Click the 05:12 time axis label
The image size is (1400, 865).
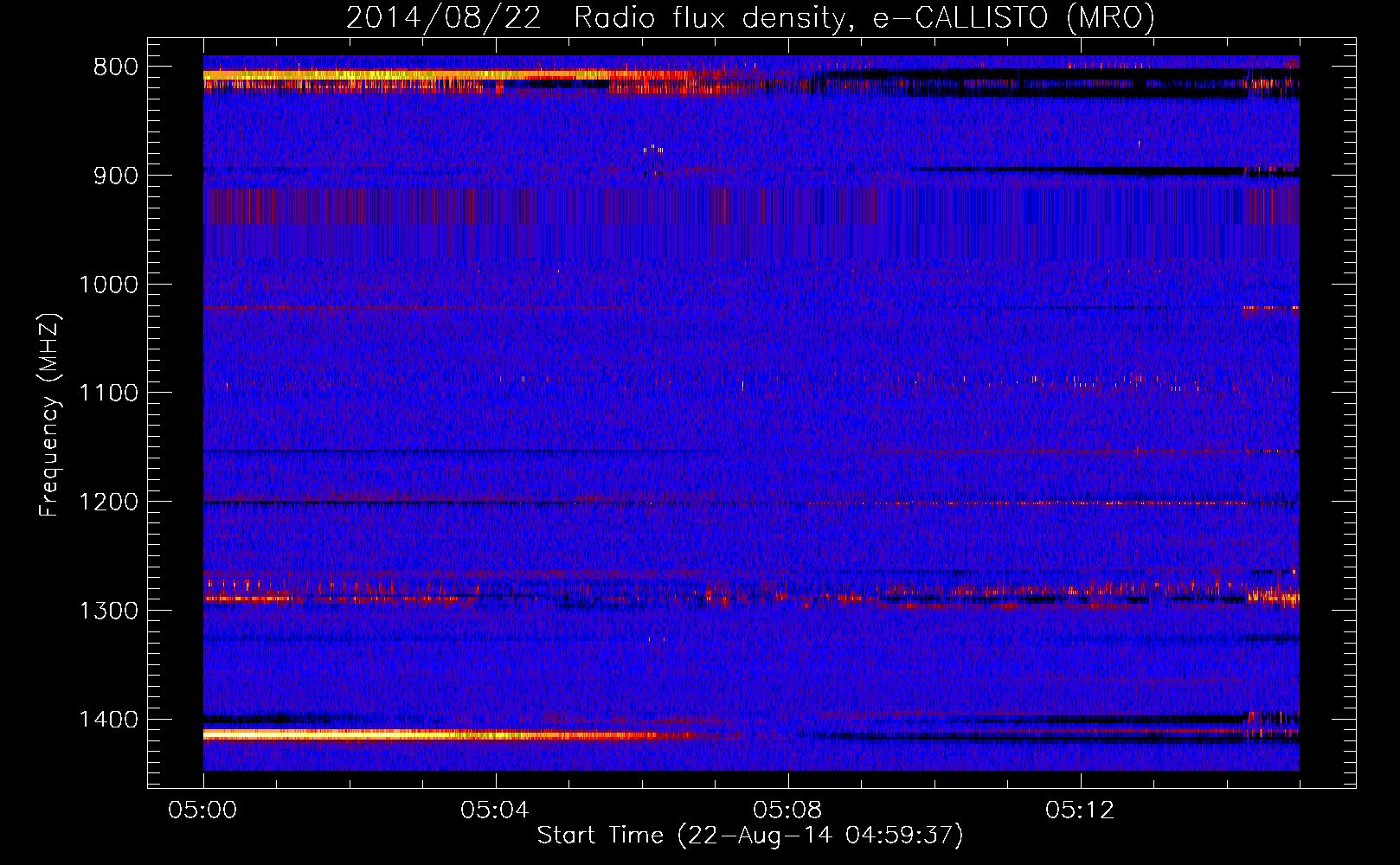pos(1081,811)
